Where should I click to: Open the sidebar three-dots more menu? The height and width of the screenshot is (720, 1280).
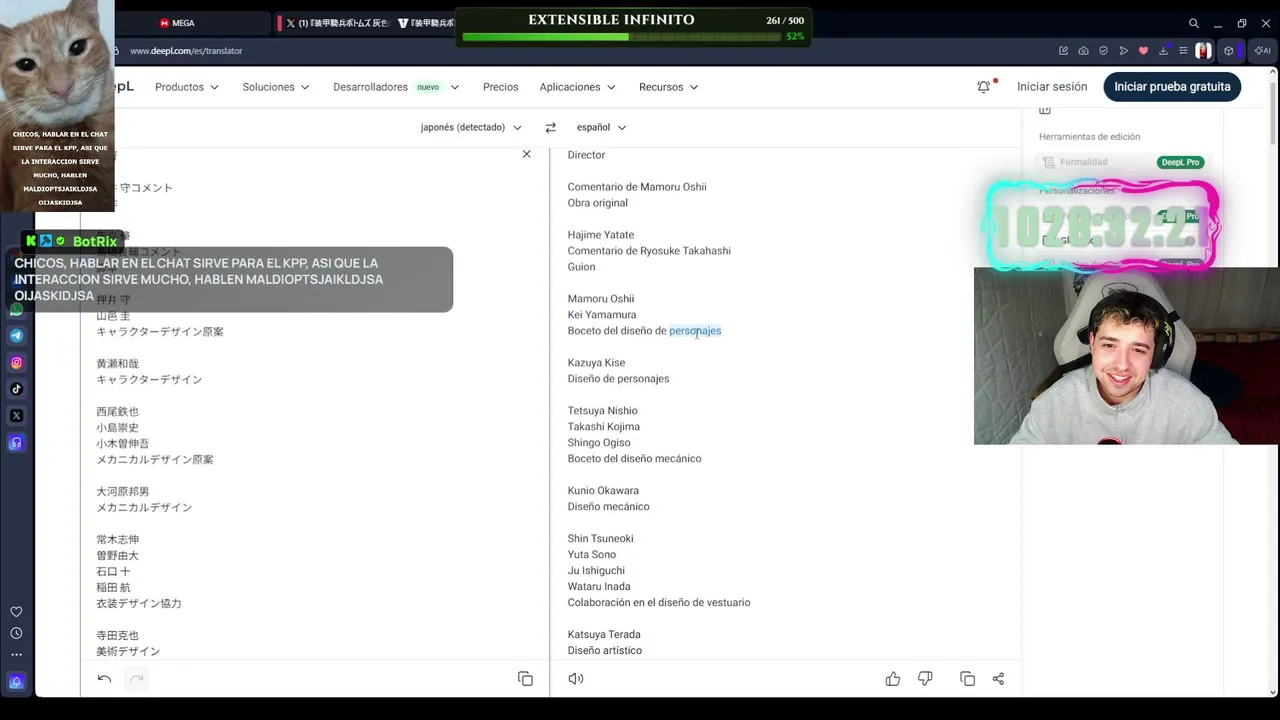click(x=16, y=655)
